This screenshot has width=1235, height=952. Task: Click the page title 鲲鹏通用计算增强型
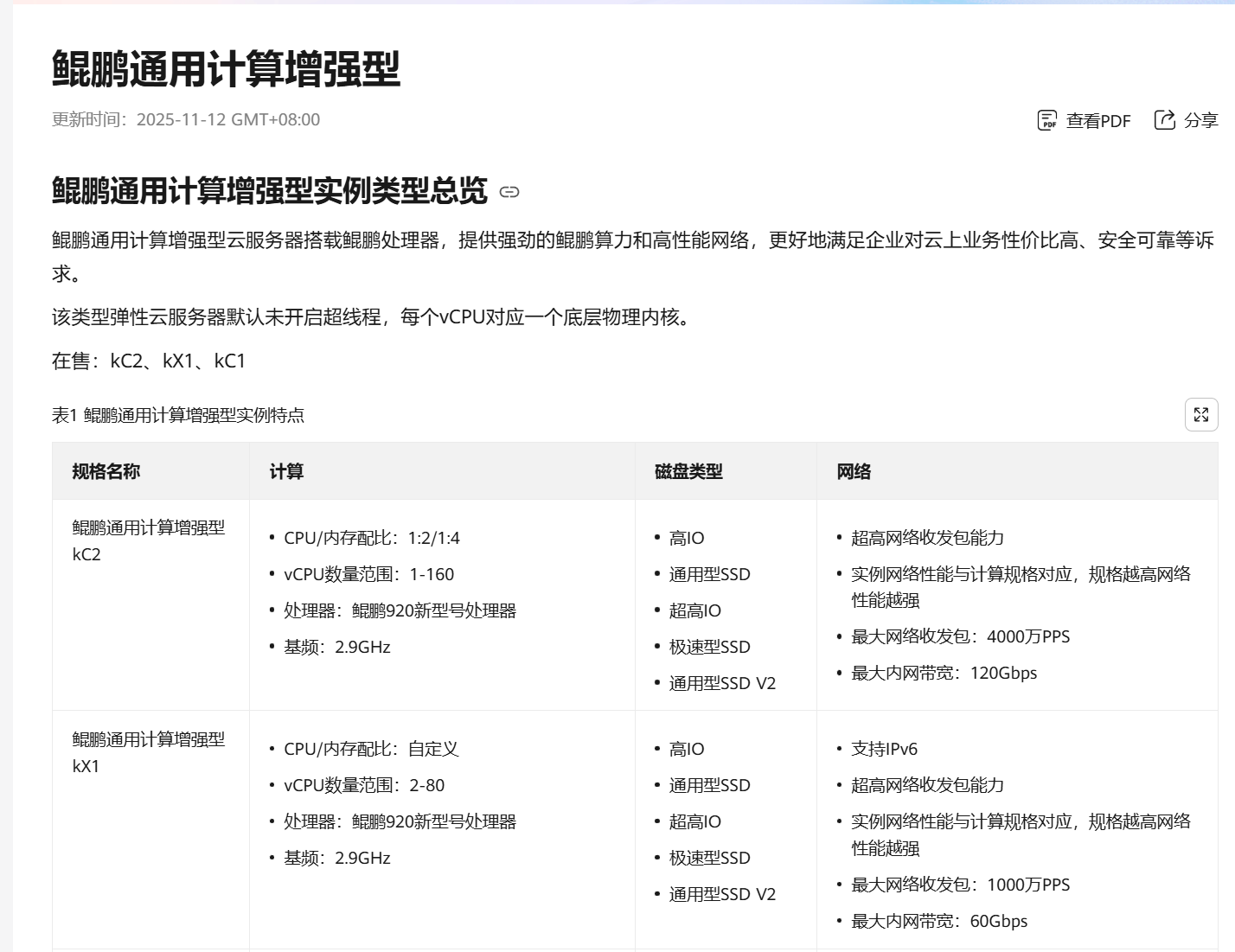(x=227, y=68)
